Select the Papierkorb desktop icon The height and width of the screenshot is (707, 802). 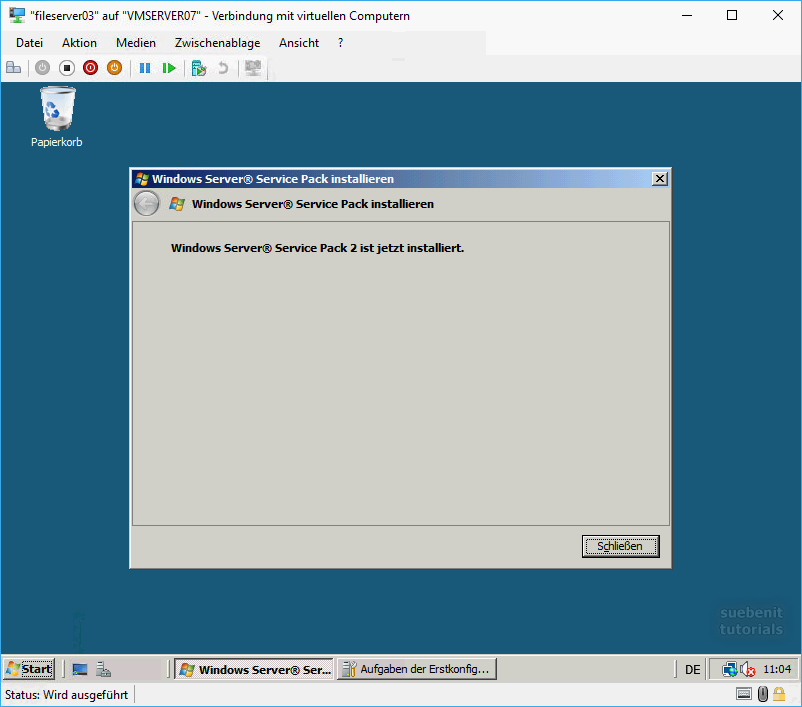coord(57,117)
